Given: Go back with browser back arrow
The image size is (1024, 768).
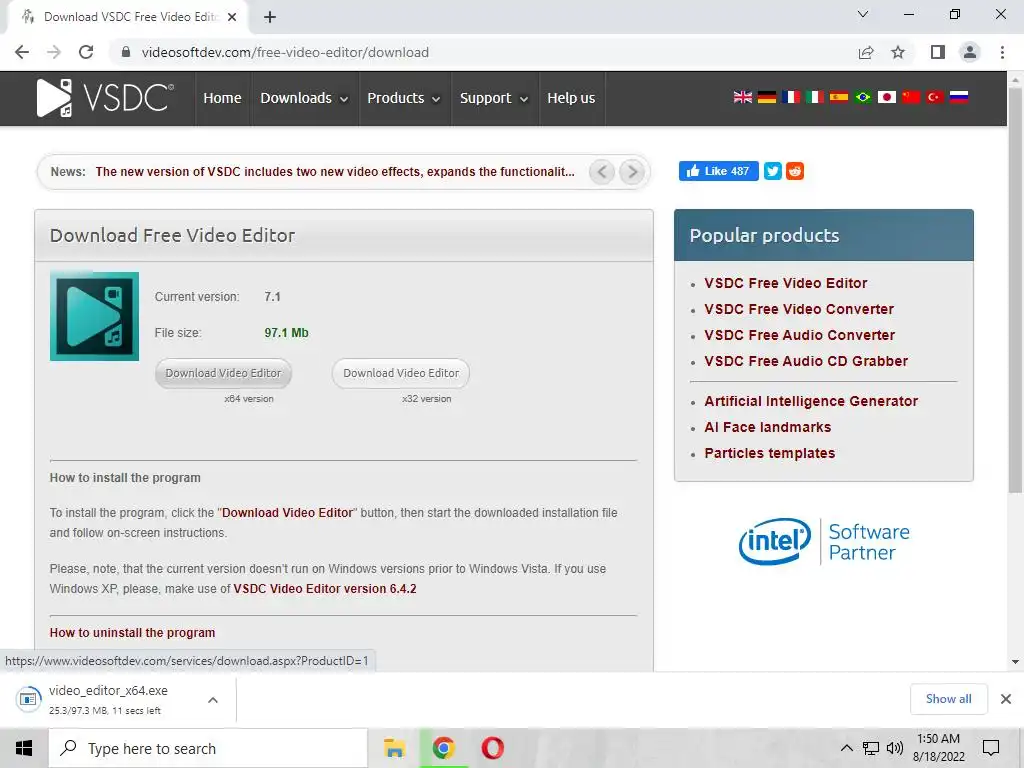Looking at the screenshot, I should pos(22,52).
